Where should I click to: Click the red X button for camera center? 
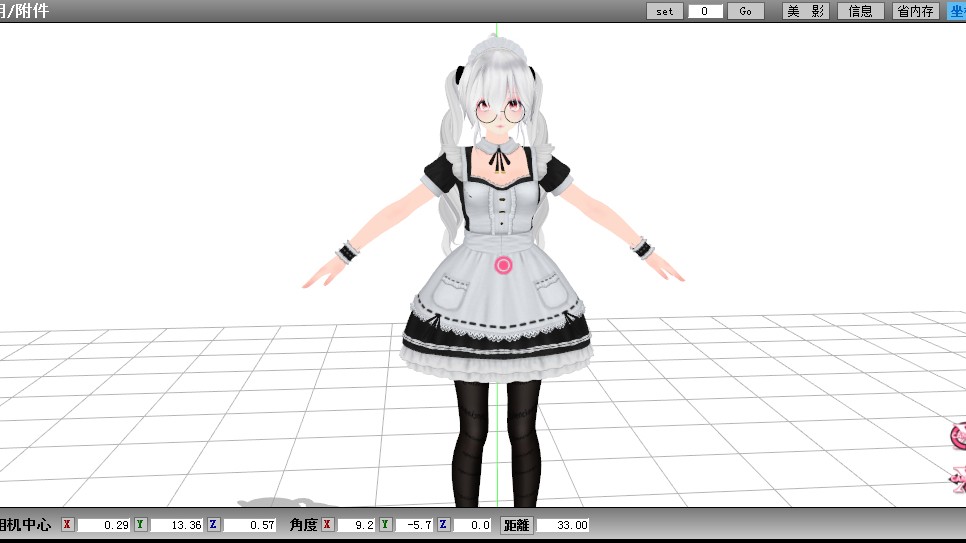pos(67,525)
